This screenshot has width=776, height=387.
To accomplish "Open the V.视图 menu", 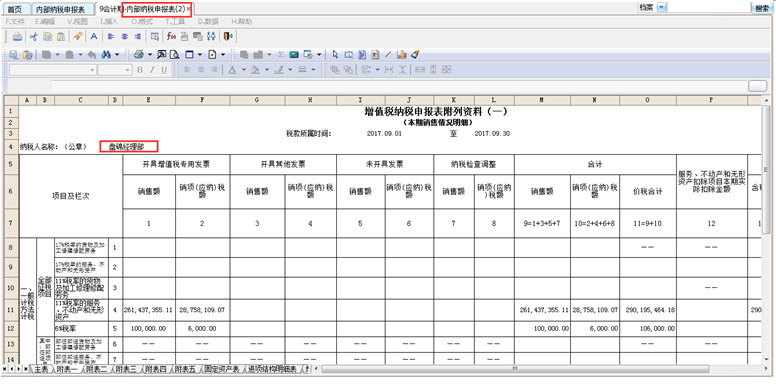I will pos(78,22).
